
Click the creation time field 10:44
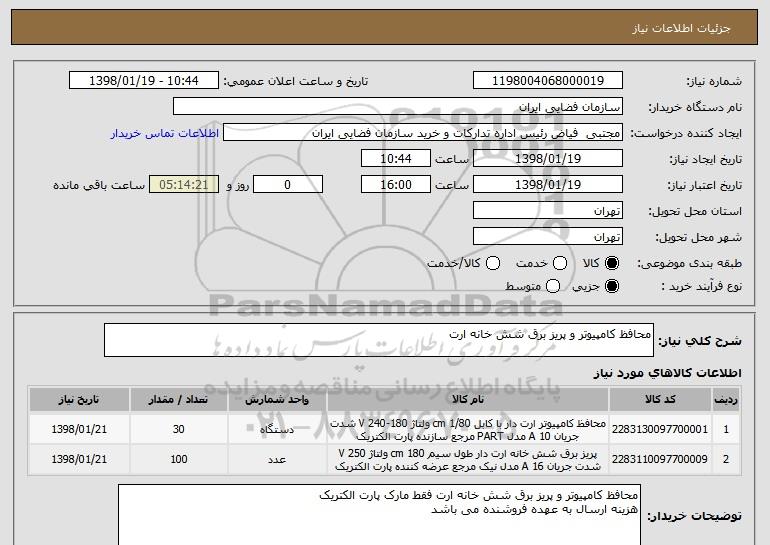point(396,159)
